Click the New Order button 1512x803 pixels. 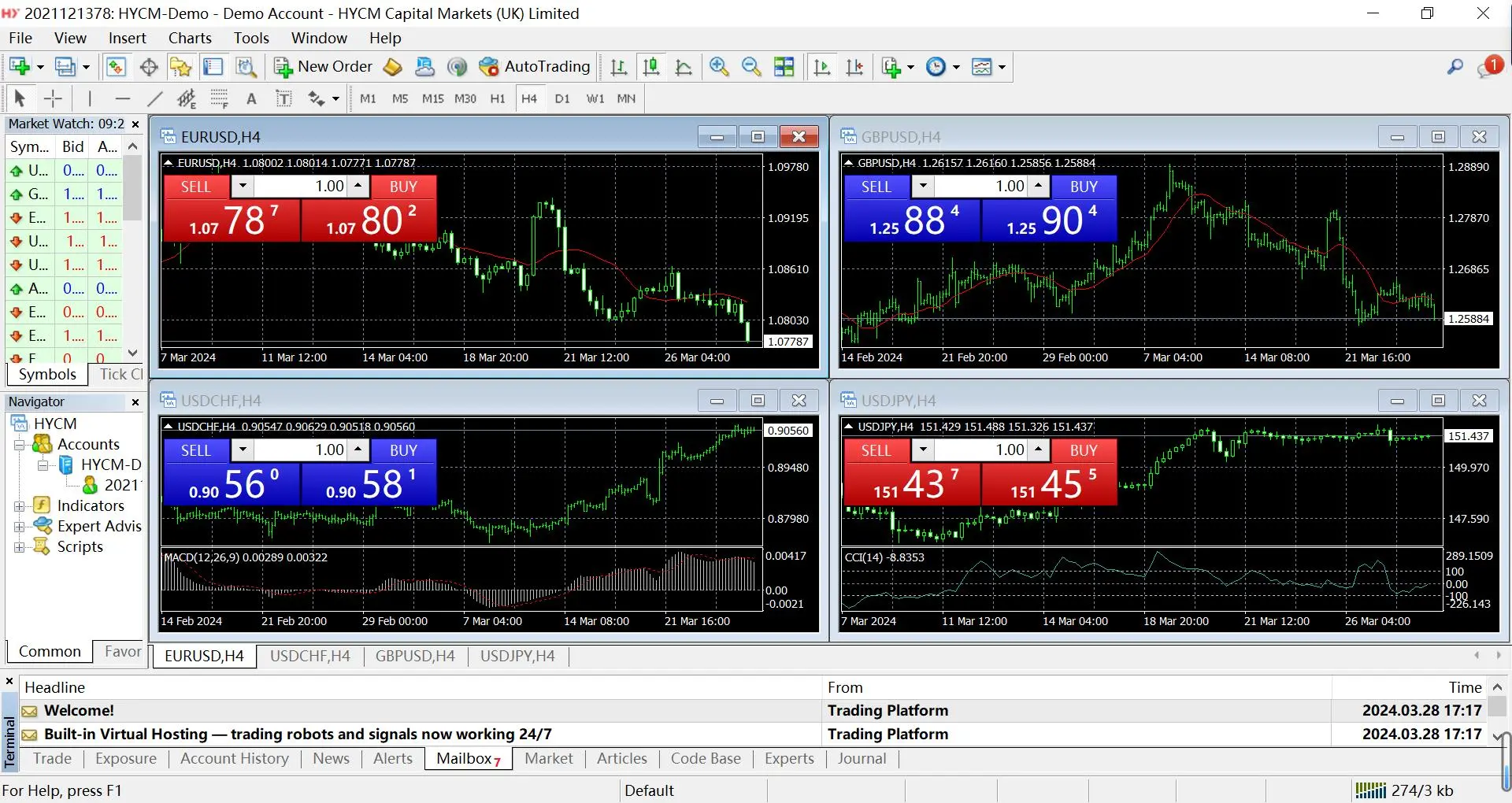324,67
